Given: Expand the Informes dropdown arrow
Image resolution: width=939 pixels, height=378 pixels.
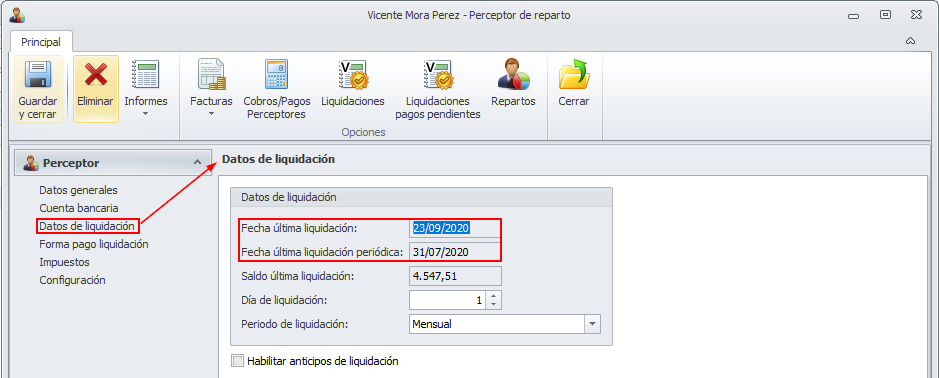Looking at the screenshot, I should point(146,114).
